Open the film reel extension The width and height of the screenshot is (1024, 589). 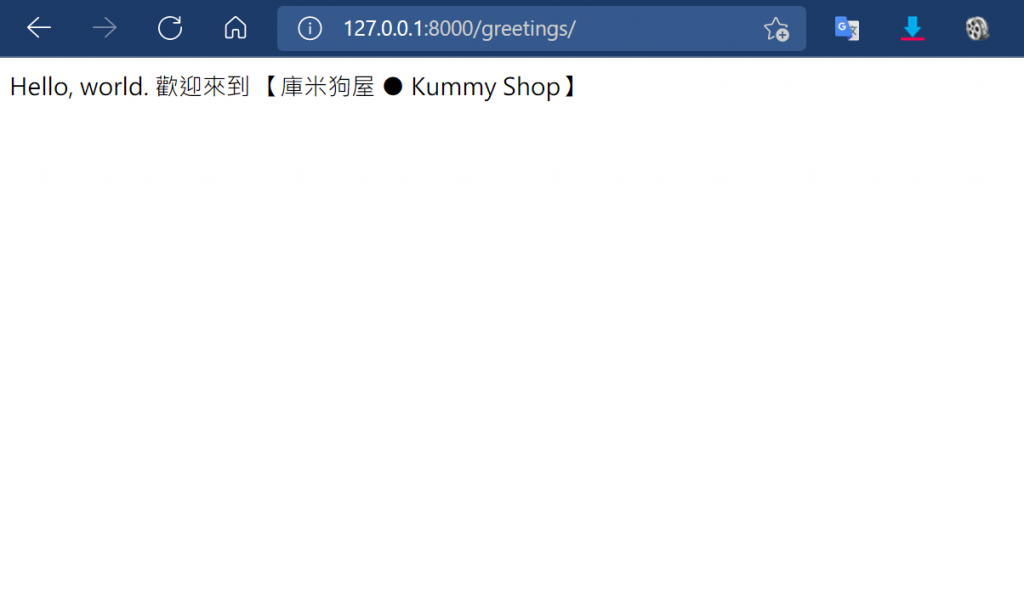click(977, 29)
